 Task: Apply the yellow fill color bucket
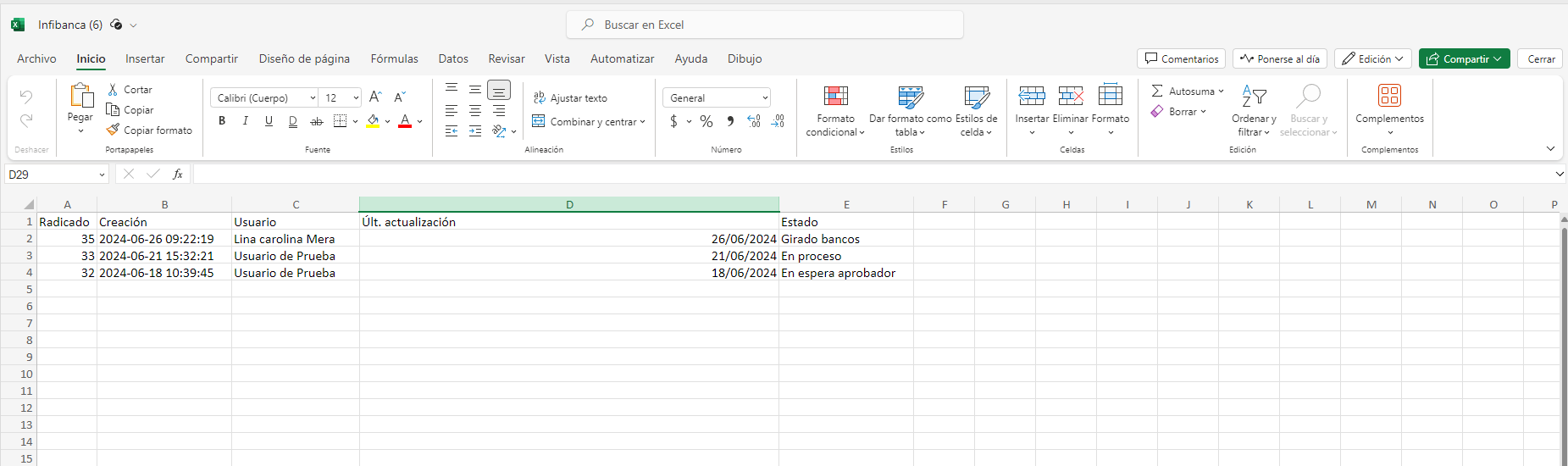pyautogui.click(x=373, y=121)
